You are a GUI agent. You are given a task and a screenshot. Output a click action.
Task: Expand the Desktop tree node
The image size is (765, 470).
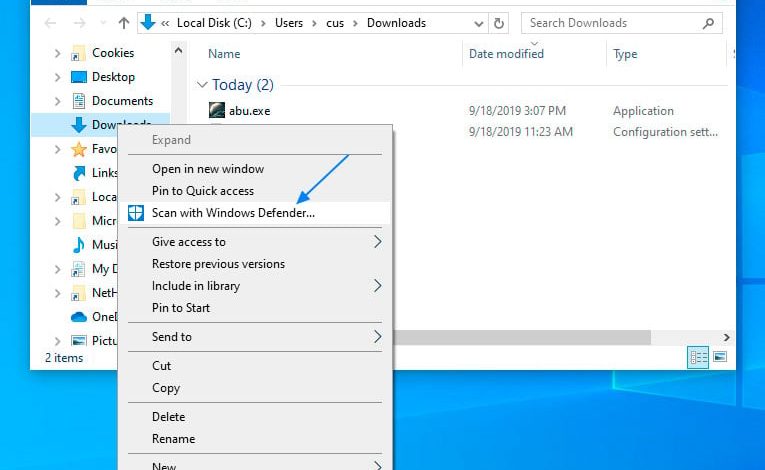[58, 77]
